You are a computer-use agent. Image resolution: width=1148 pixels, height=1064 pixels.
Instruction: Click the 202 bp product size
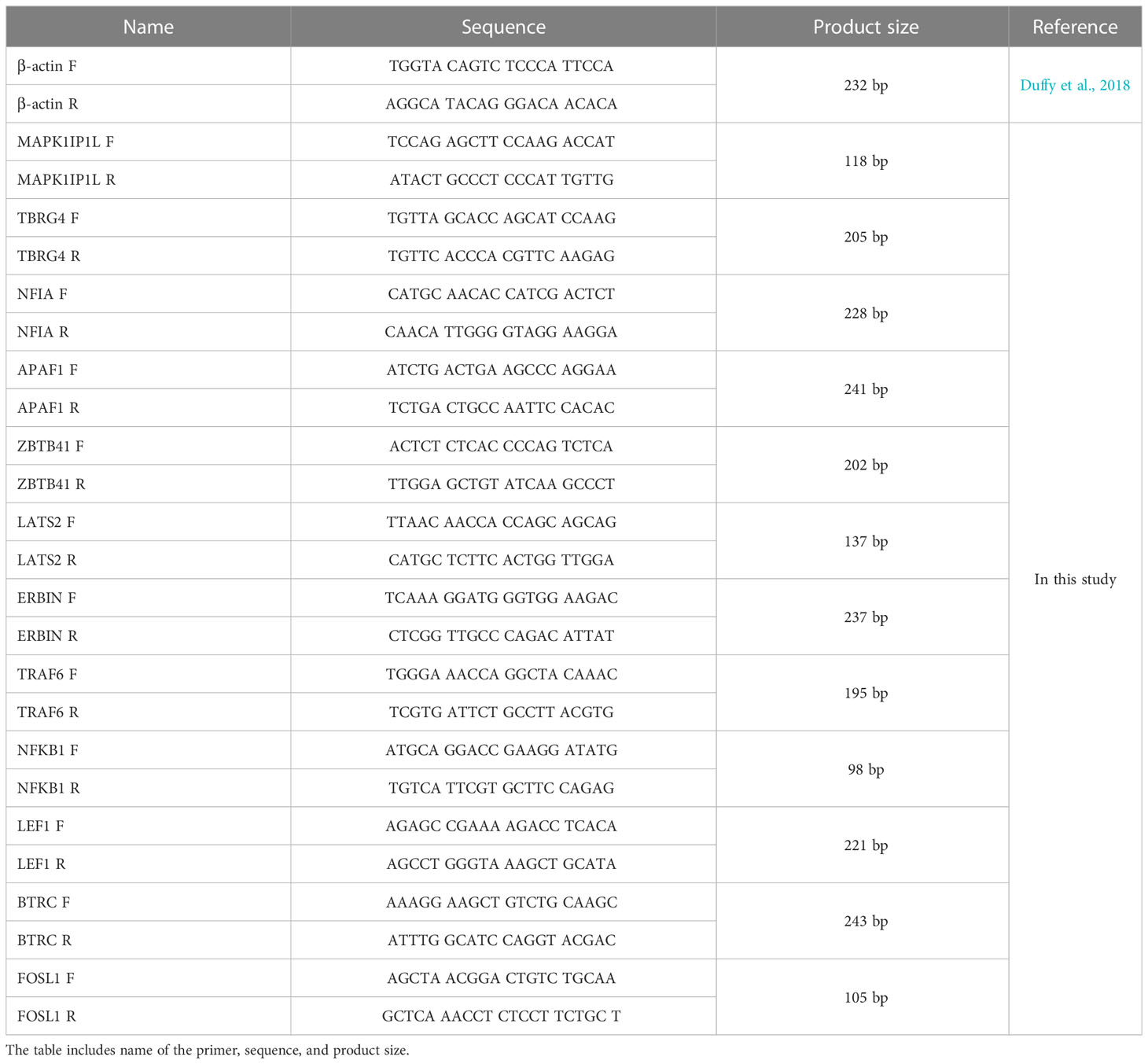tap(866, 465)
